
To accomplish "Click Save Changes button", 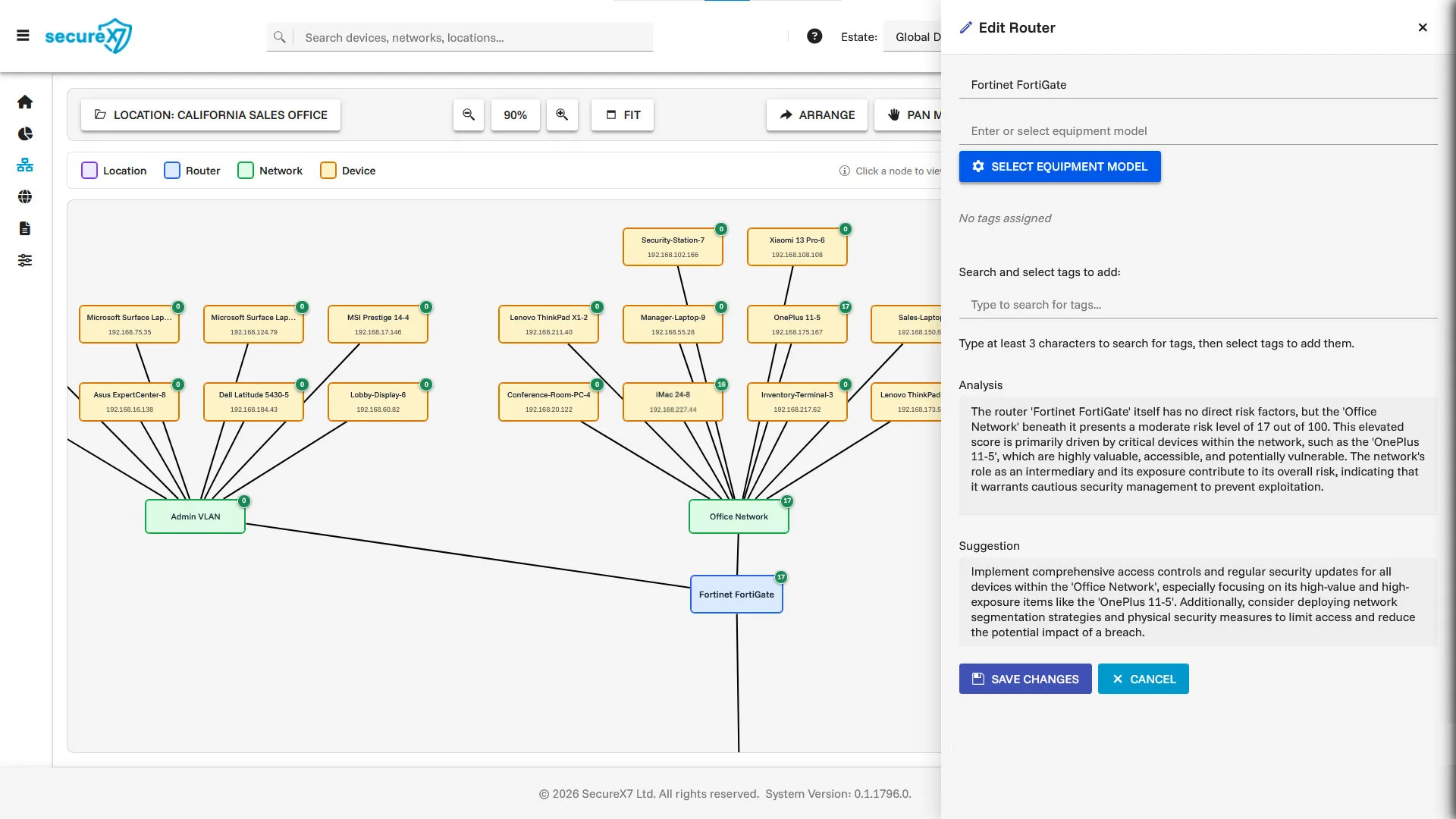I will coord(1025,679).
